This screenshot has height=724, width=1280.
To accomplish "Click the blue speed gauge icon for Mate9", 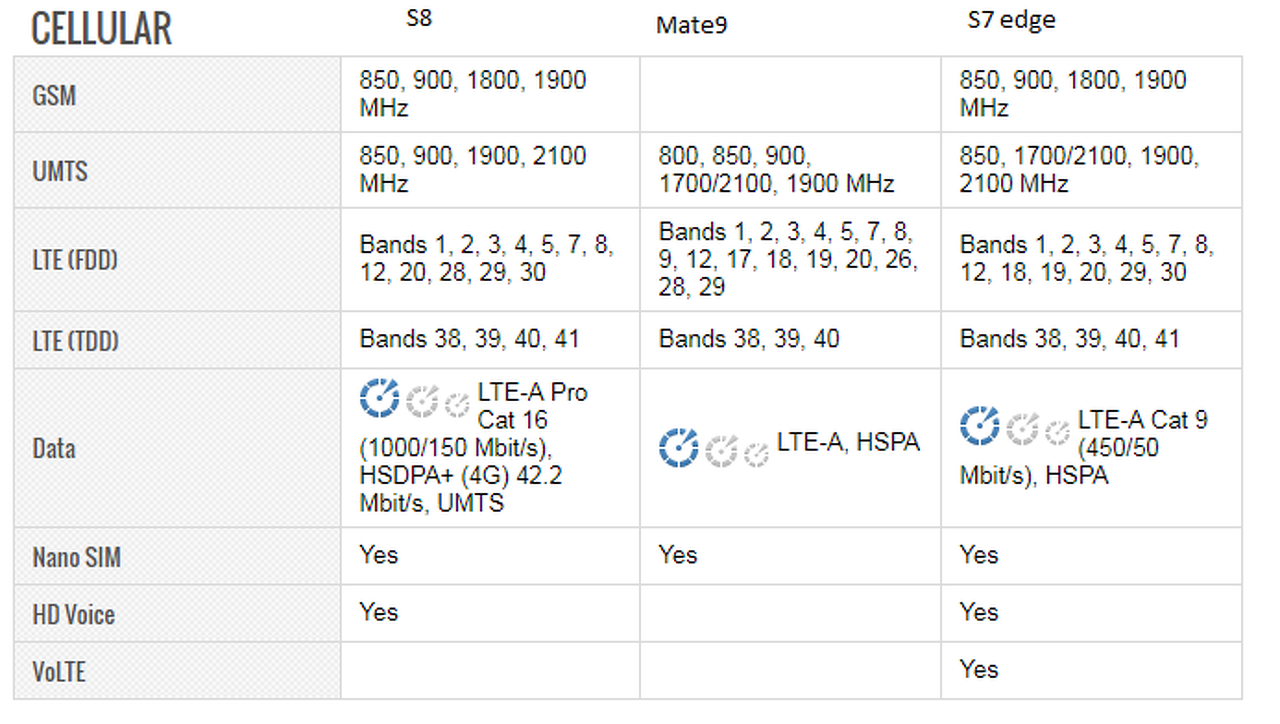I will (679, 447).
